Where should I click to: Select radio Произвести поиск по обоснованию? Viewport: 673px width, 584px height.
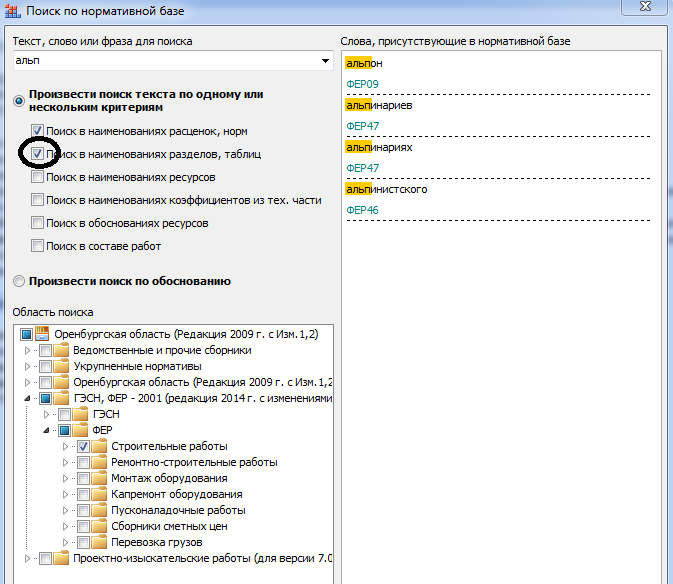(19, 281)
